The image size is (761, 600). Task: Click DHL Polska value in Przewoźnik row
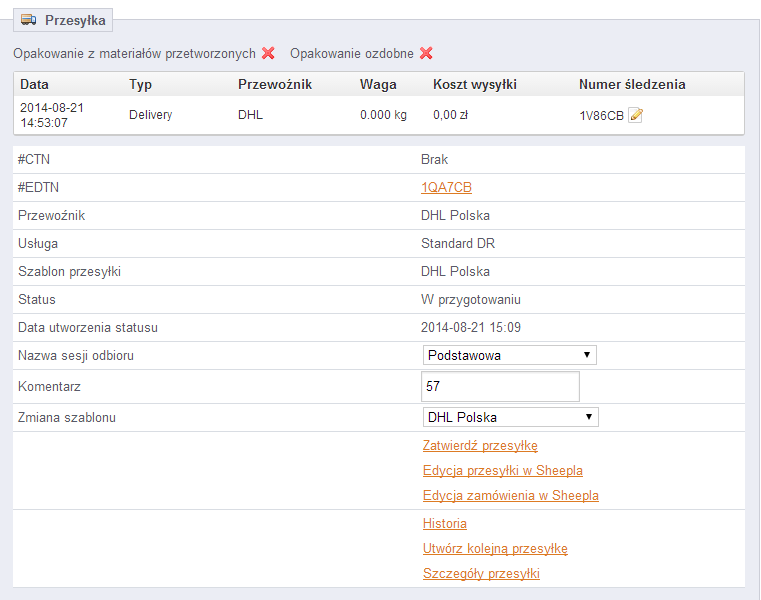coord(455,216)
